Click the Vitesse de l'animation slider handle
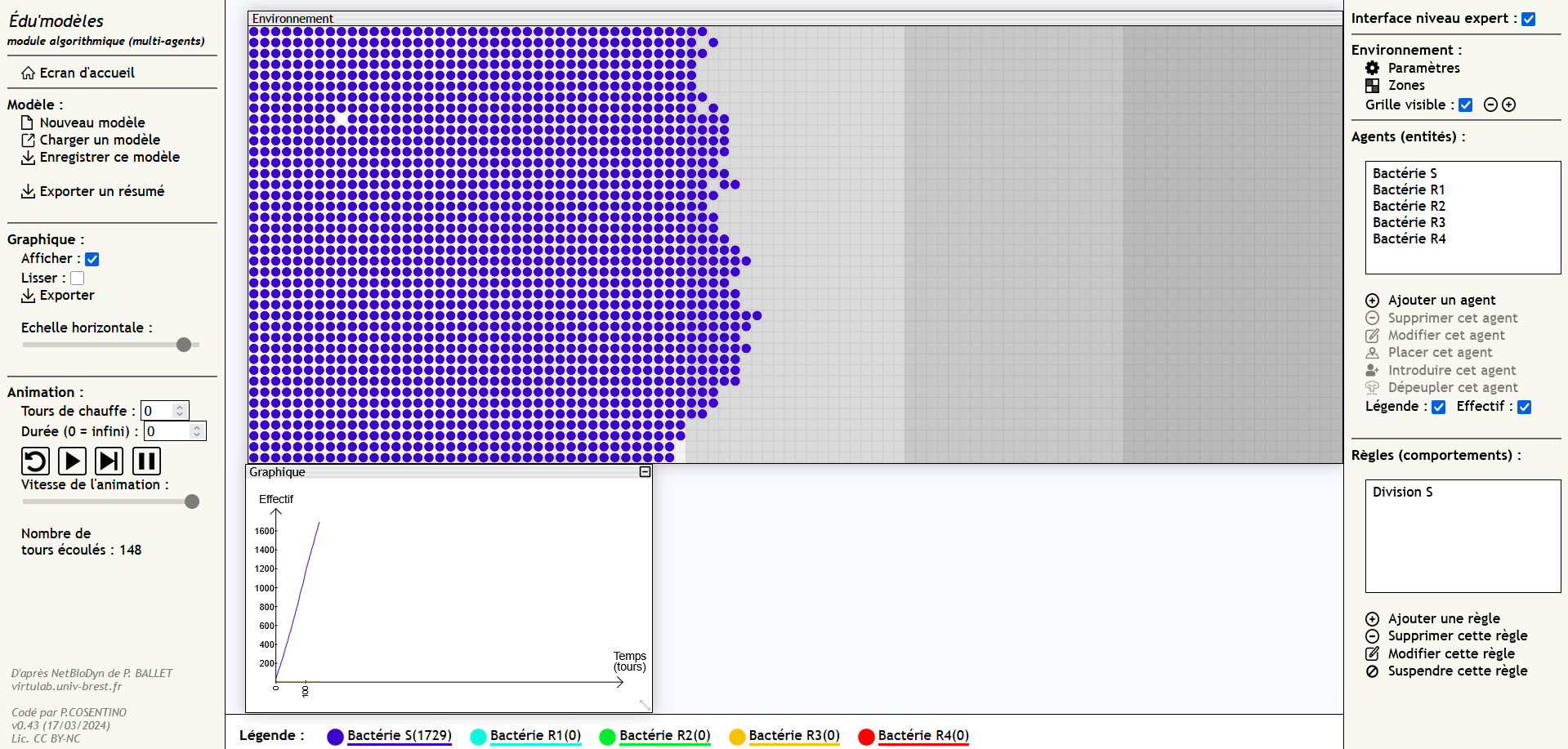Screen dimensions: 1568x749 tap(192, 502)
